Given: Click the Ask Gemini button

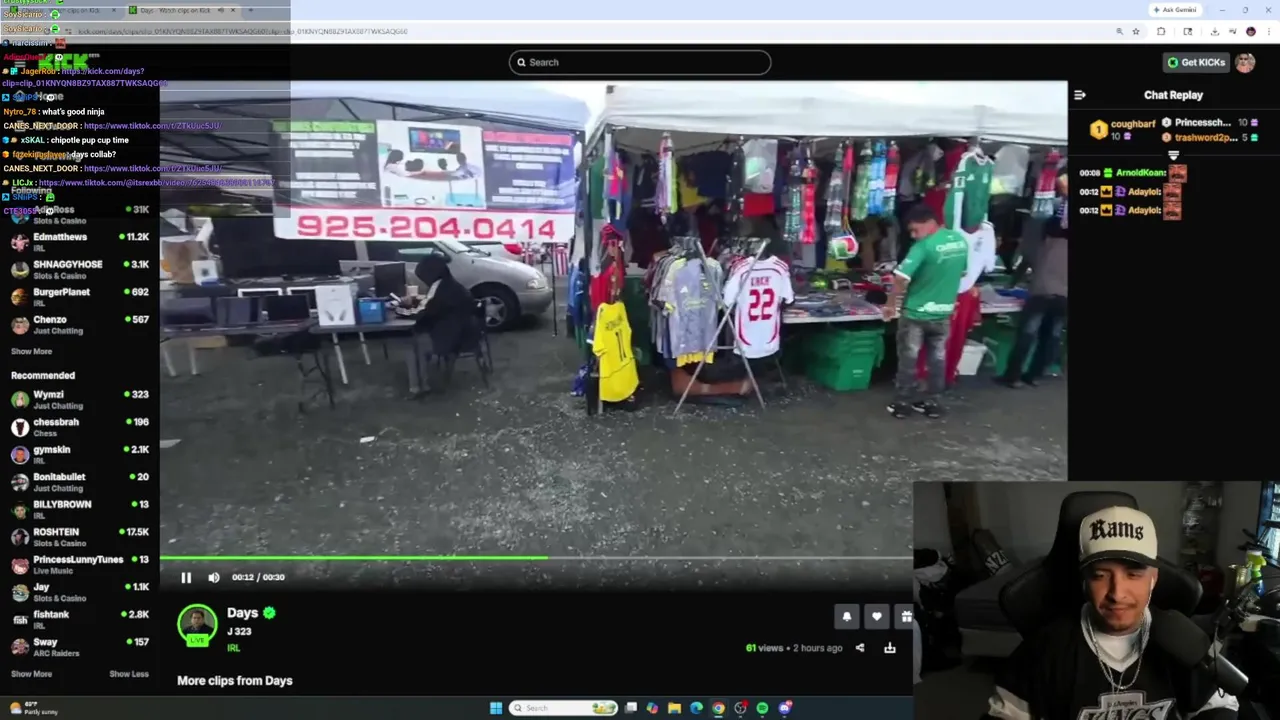Looking at the screenshot, I should 1175,10.
